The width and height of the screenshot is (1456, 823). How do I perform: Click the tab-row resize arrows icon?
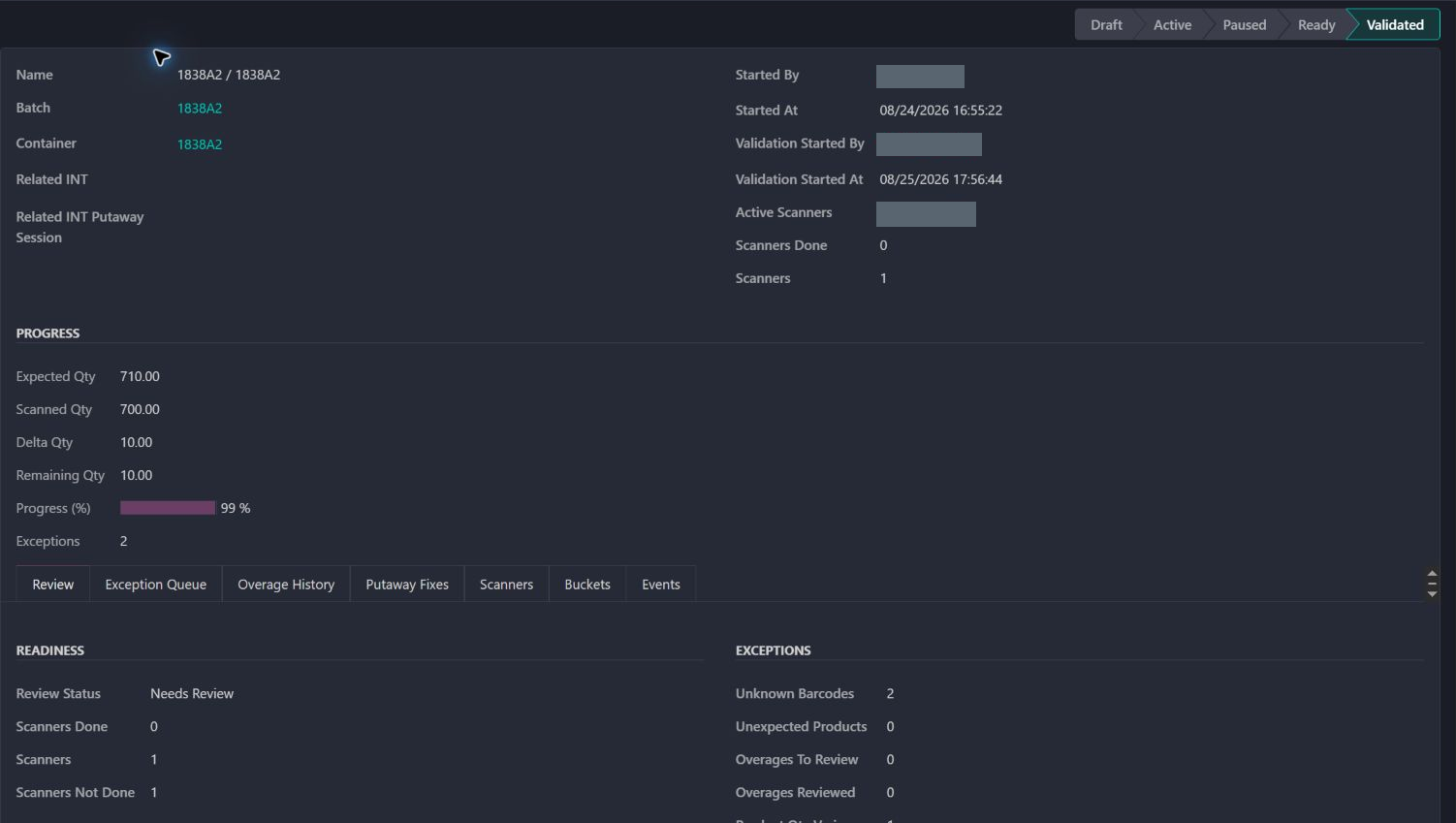[1432, 584]
